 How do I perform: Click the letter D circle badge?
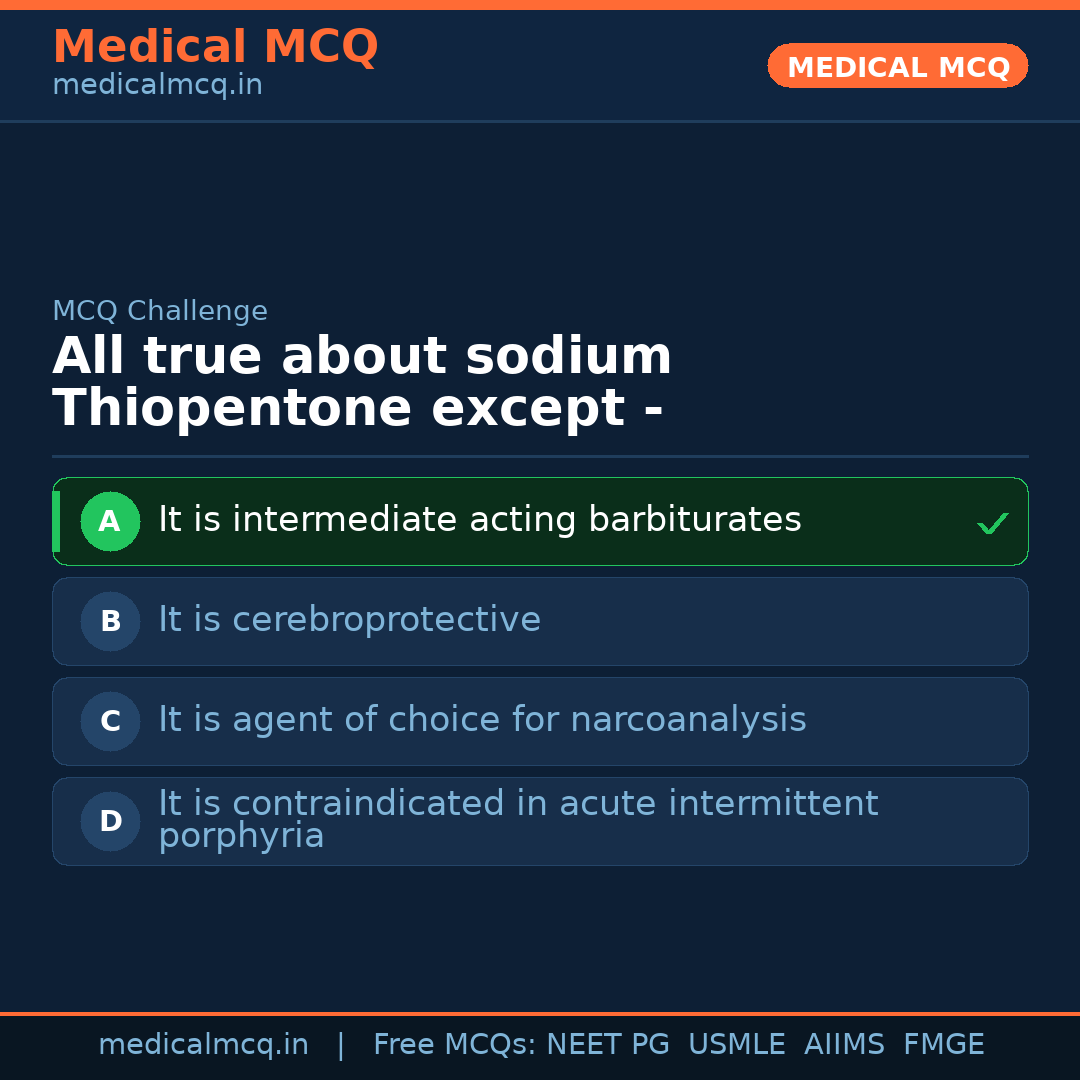pos(110,821)
